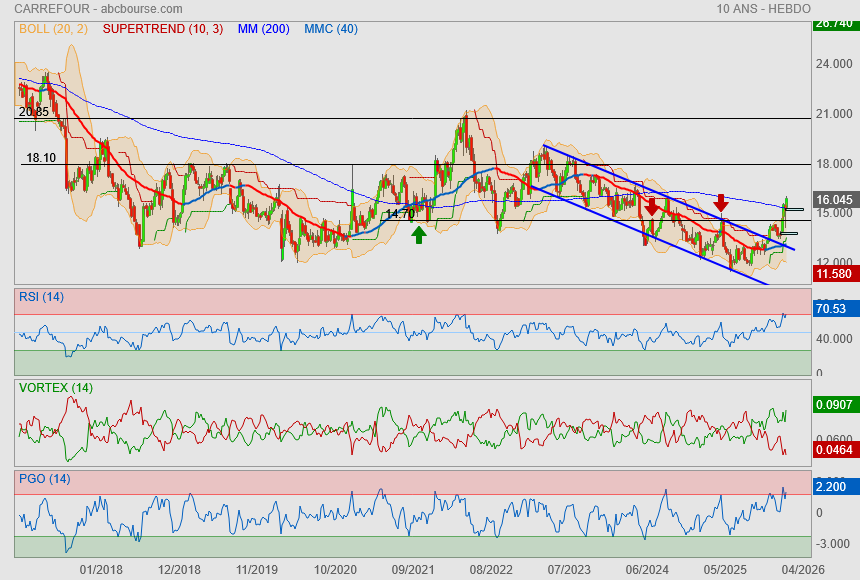Click the MM (200) moving average label
860x580 pixels.
coord(263,29)
